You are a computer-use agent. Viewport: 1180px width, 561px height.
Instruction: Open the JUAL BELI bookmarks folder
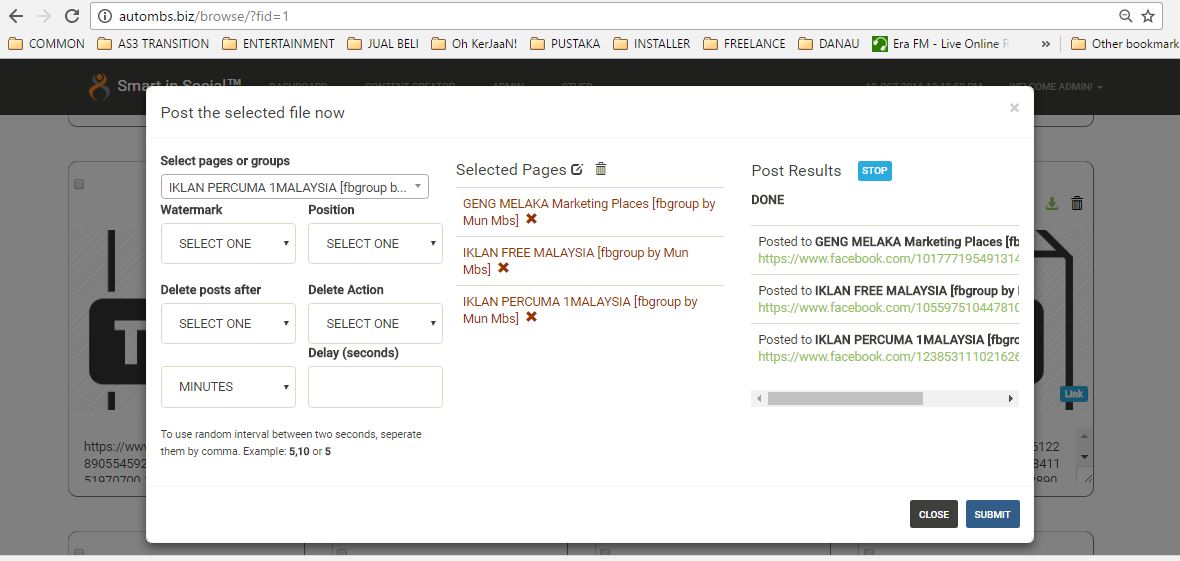[383, 44]
